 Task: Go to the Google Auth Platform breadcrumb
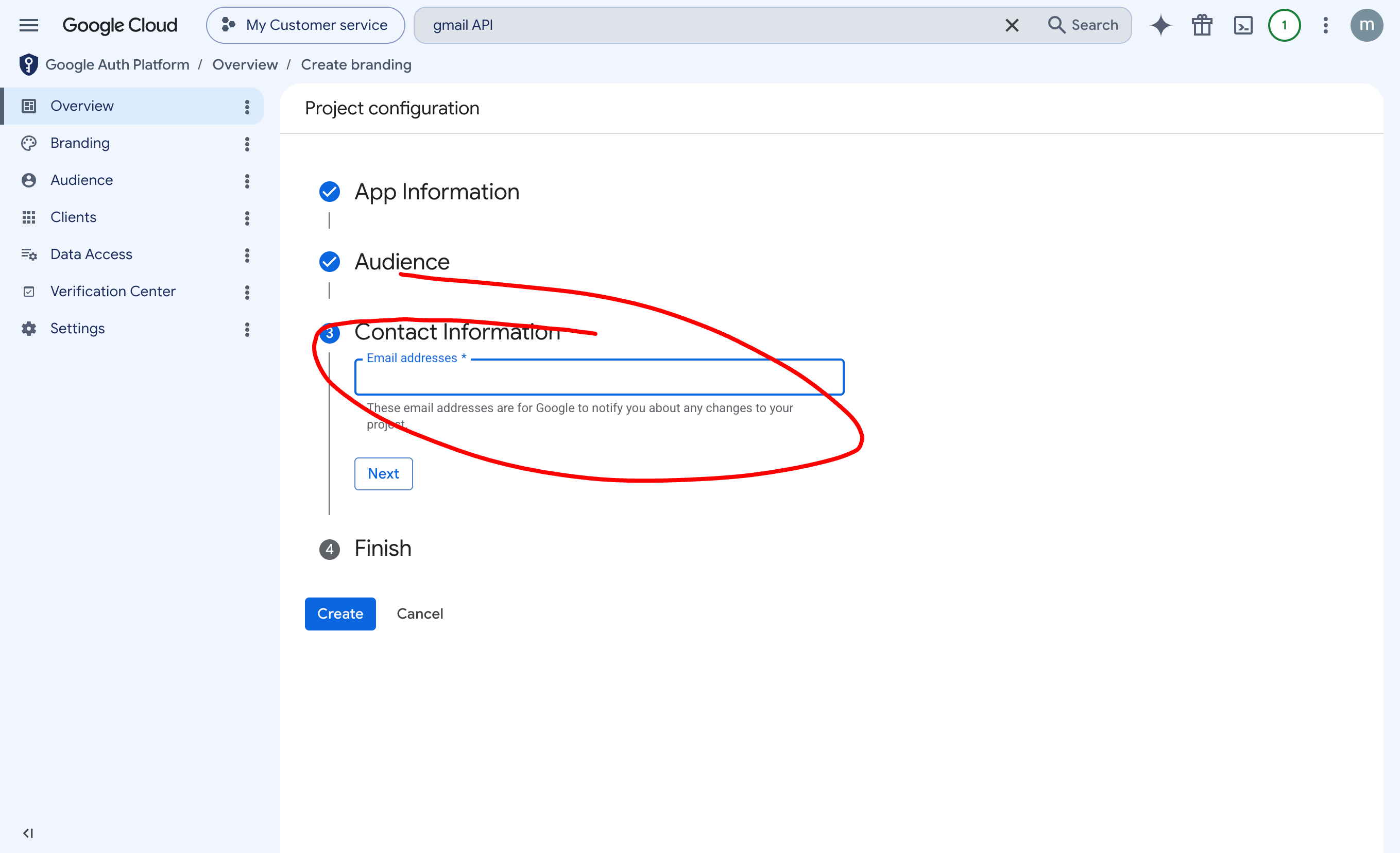pos(117,65)
